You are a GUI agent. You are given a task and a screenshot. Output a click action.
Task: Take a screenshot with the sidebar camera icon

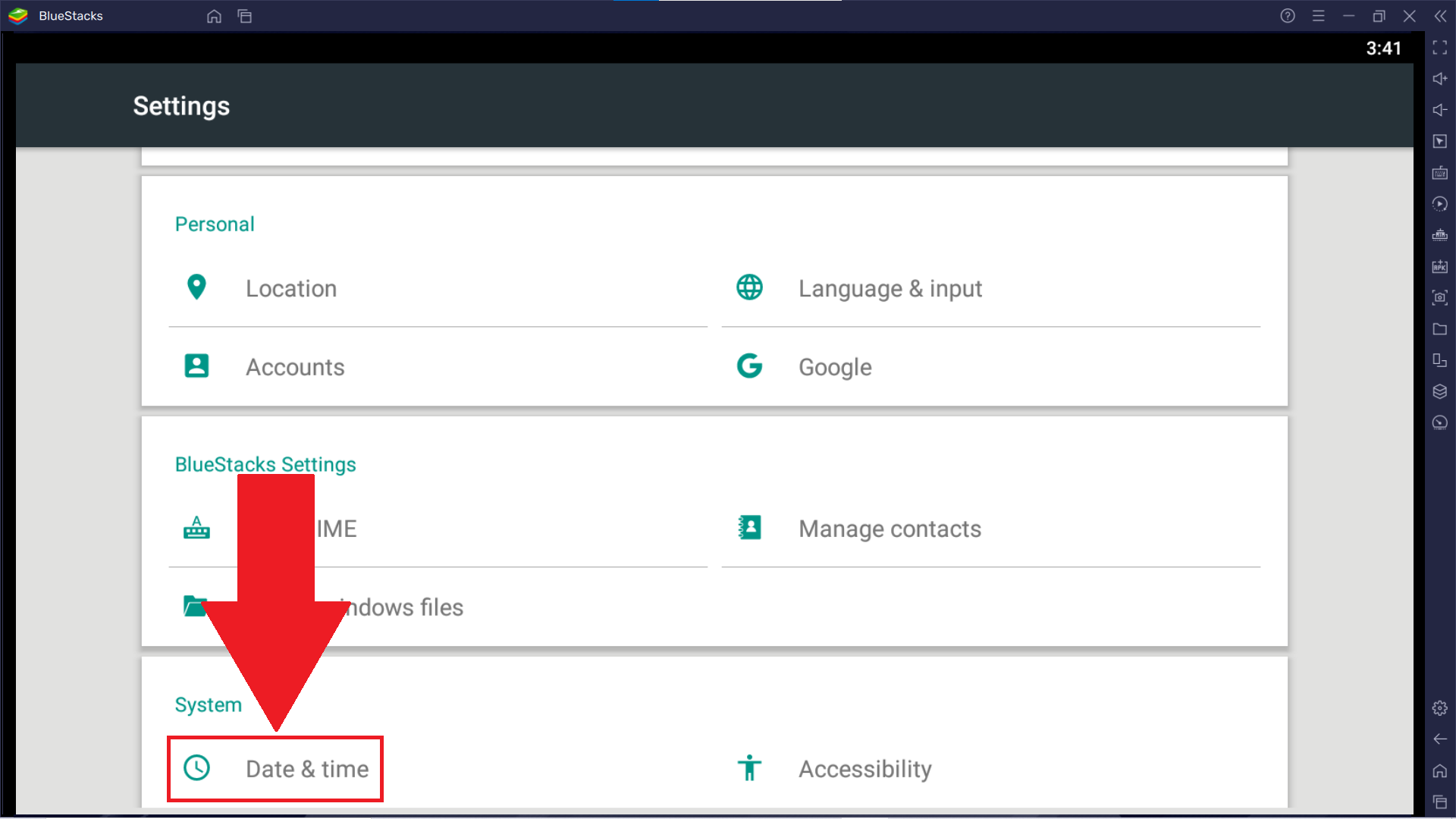click(1440, 298)
